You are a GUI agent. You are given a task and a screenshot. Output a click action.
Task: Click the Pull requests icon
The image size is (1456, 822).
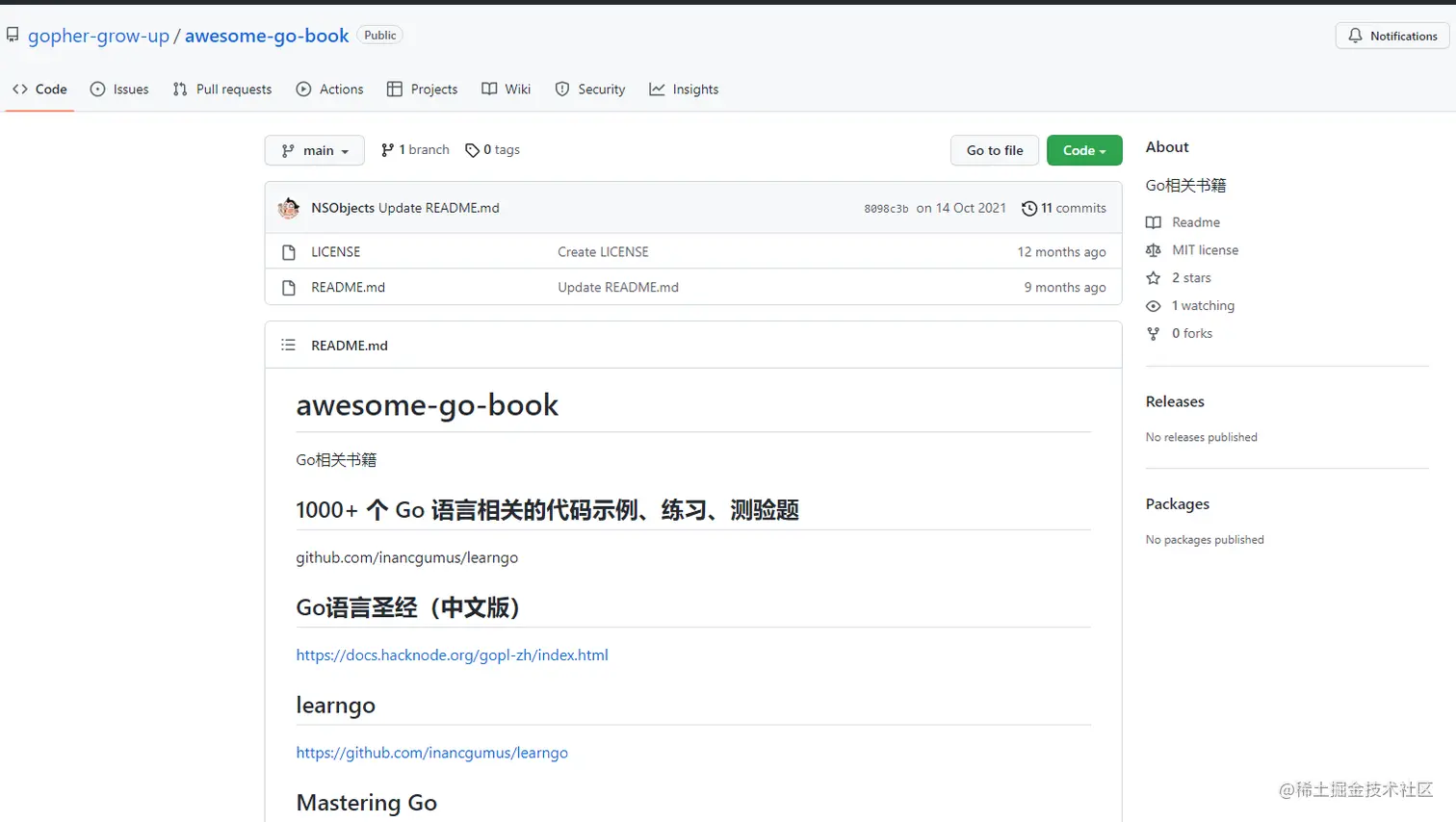click(x=180, y=90)
